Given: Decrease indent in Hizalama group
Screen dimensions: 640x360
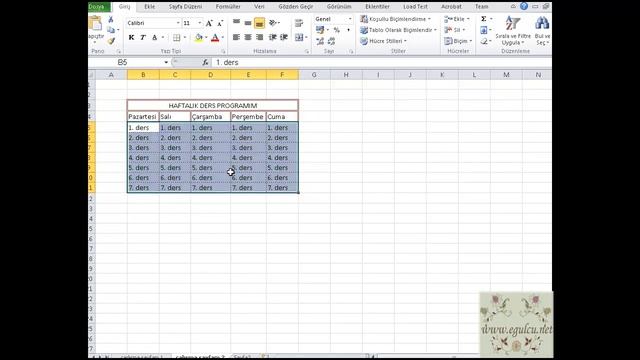Looking at the screenshot, I should 273,37.
